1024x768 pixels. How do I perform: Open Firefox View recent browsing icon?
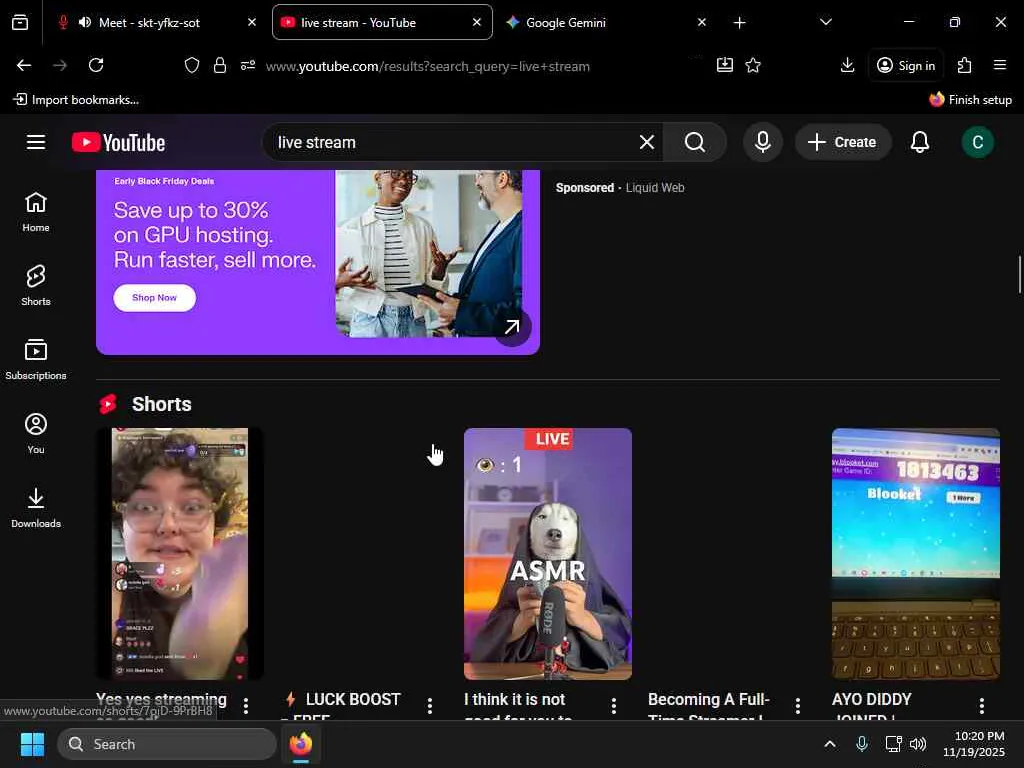(20, 22)
